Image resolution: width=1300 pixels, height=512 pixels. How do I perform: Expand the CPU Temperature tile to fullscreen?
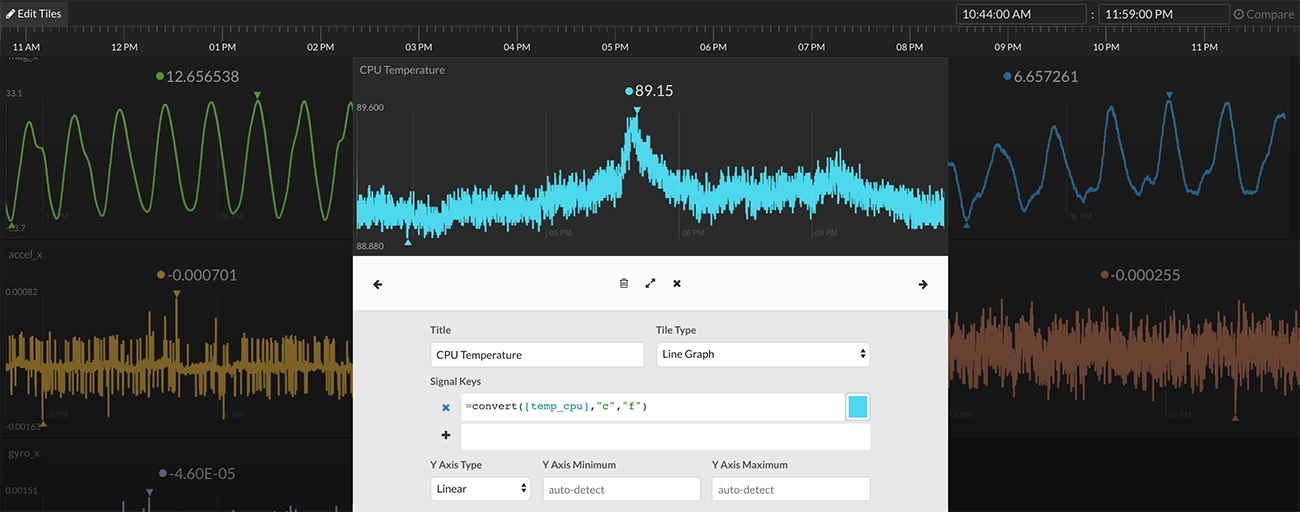650,284
